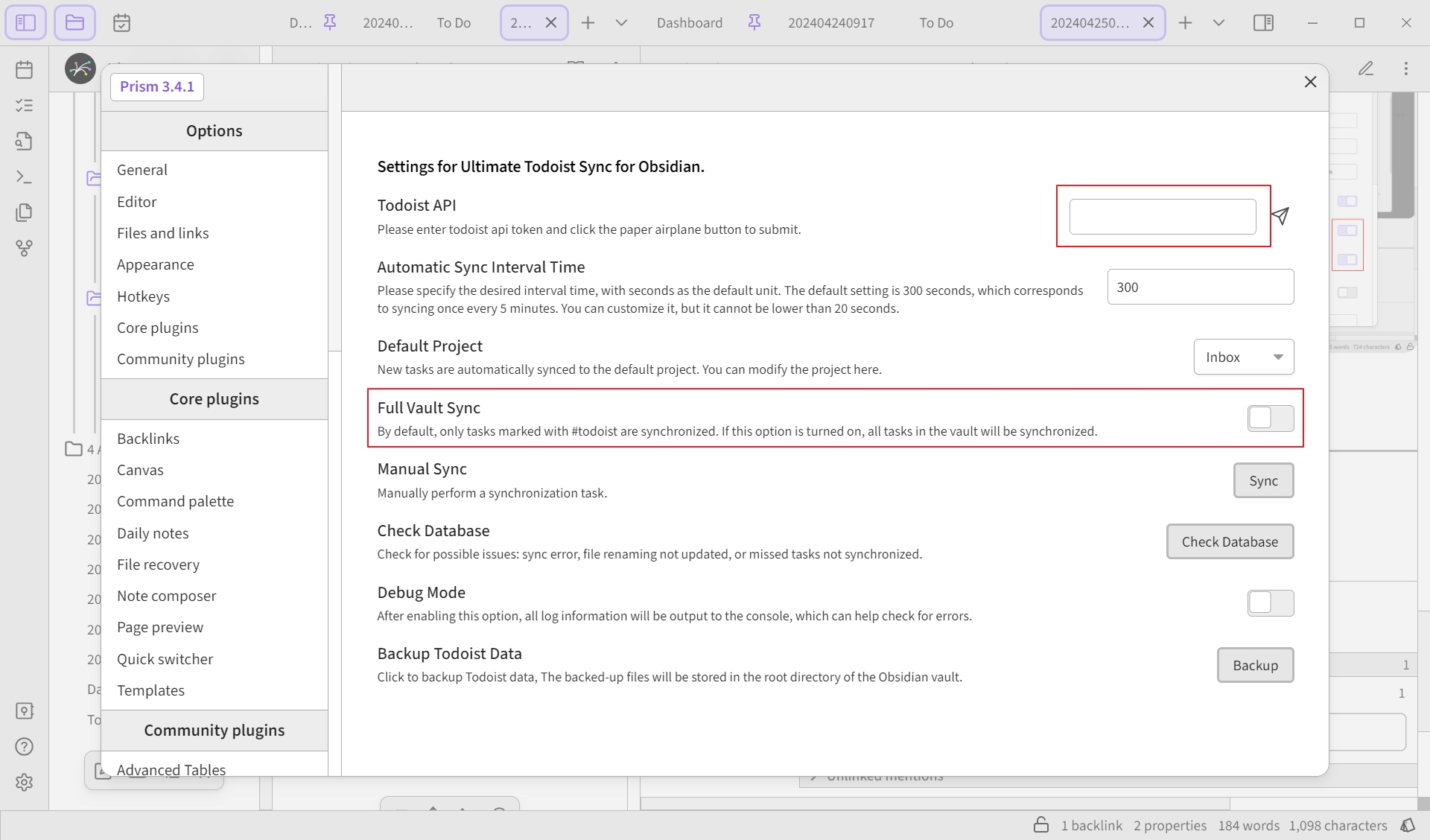1430x840 pixels.
Task: Toggle Debug Mode switch
Action: point(1271,602)
